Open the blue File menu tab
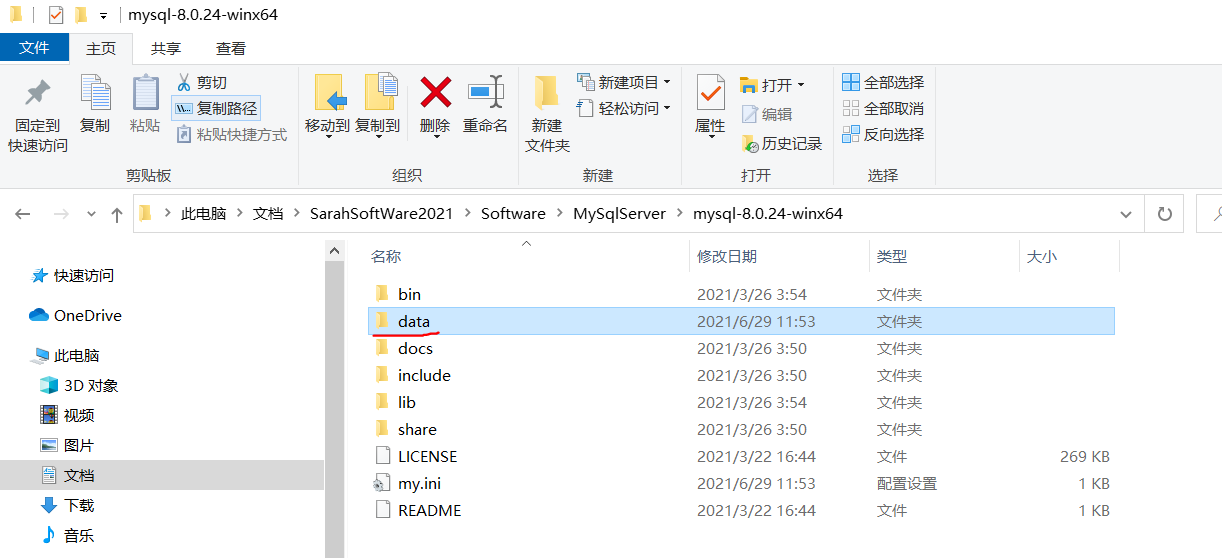The height and width of the screenshot is (558, 1222). 35,48
